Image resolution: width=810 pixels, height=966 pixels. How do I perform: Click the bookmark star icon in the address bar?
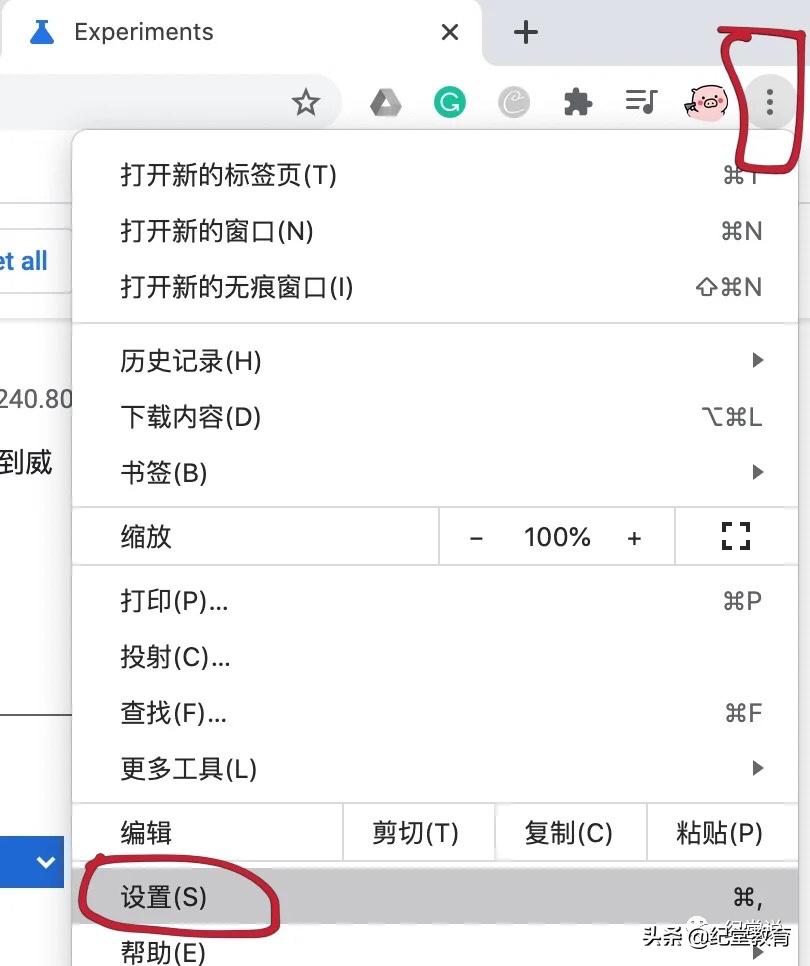point(306,102)
